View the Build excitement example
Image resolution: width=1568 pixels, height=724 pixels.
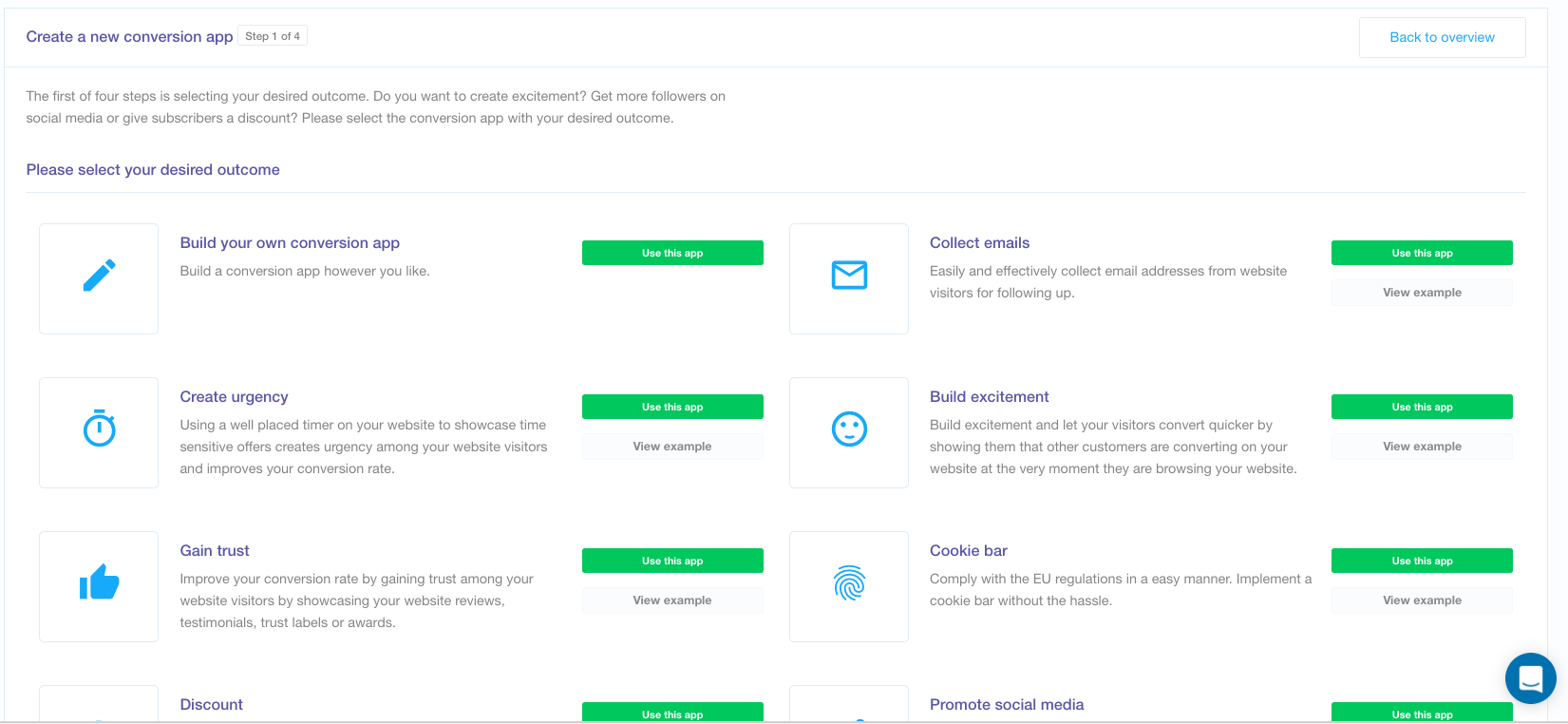point(1422,447)
